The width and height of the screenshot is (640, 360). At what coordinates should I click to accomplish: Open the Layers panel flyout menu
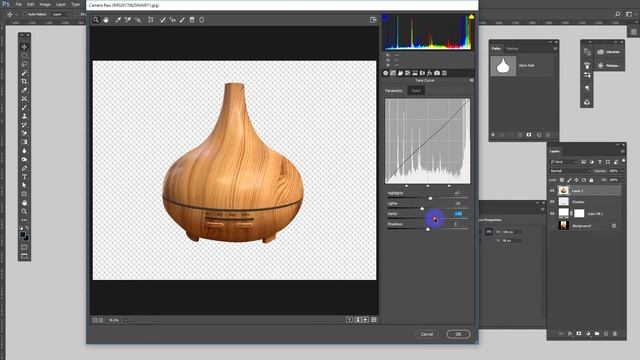(x=622, y=151)
